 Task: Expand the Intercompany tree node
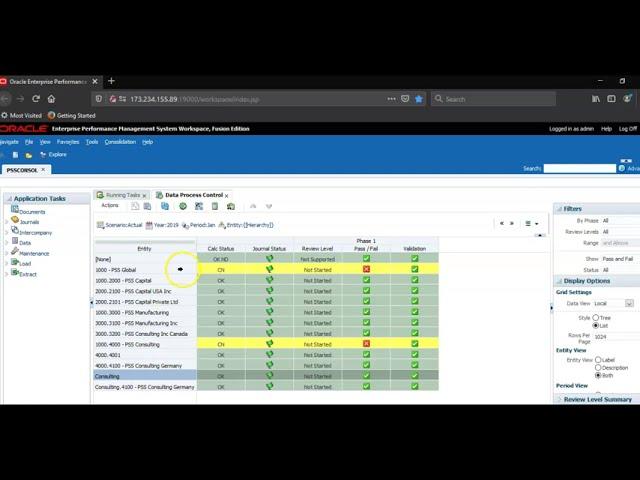point(7,232)
